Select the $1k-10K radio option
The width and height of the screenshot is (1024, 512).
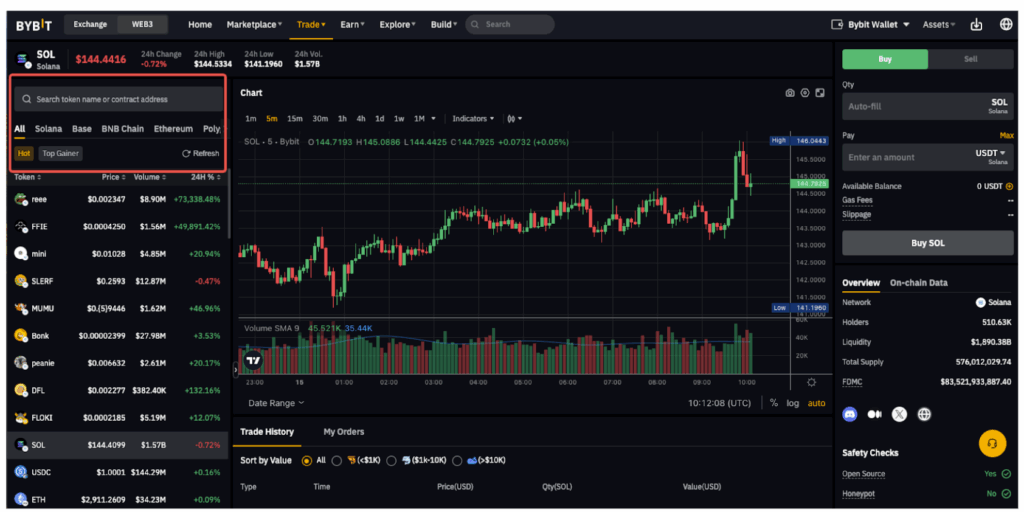pos(391,460)
